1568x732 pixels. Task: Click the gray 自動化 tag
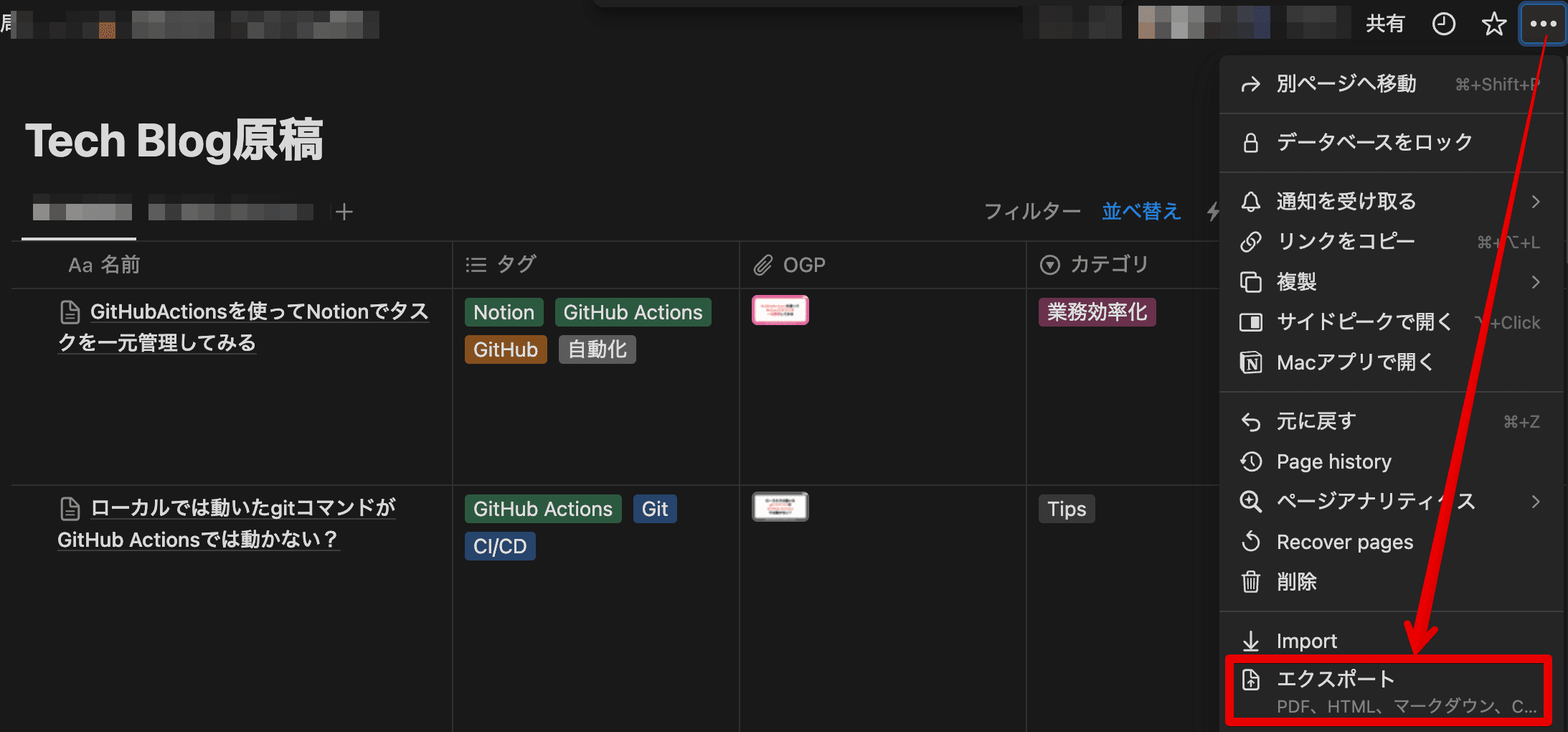[x=598, y=349]
